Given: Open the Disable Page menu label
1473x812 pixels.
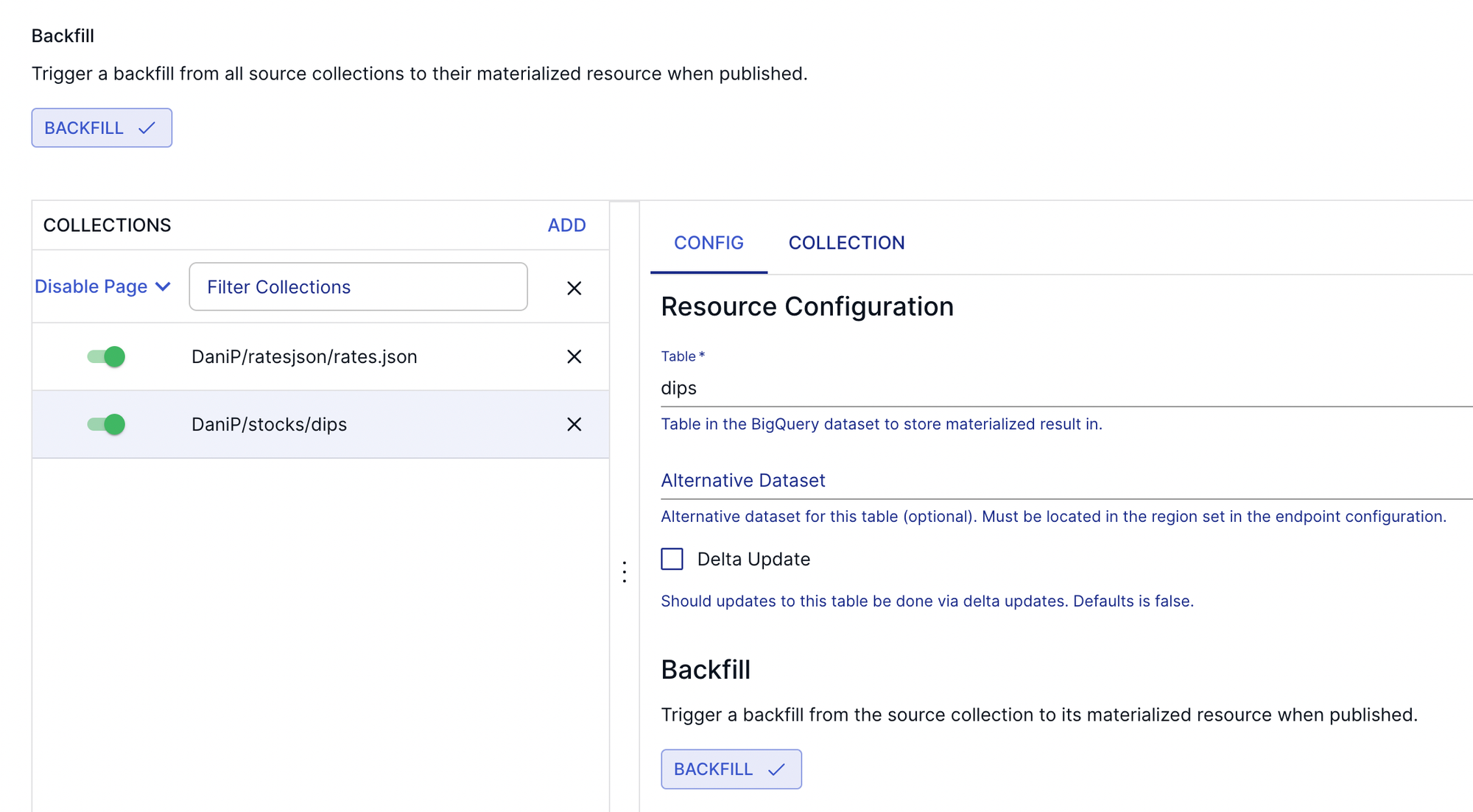Looking at the screenshot, I should (91, 286).
